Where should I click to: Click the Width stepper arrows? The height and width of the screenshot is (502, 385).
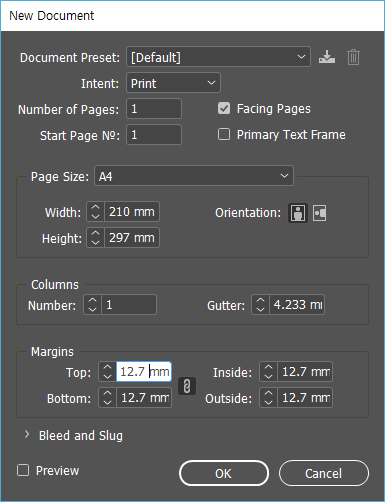click(95, 212)
